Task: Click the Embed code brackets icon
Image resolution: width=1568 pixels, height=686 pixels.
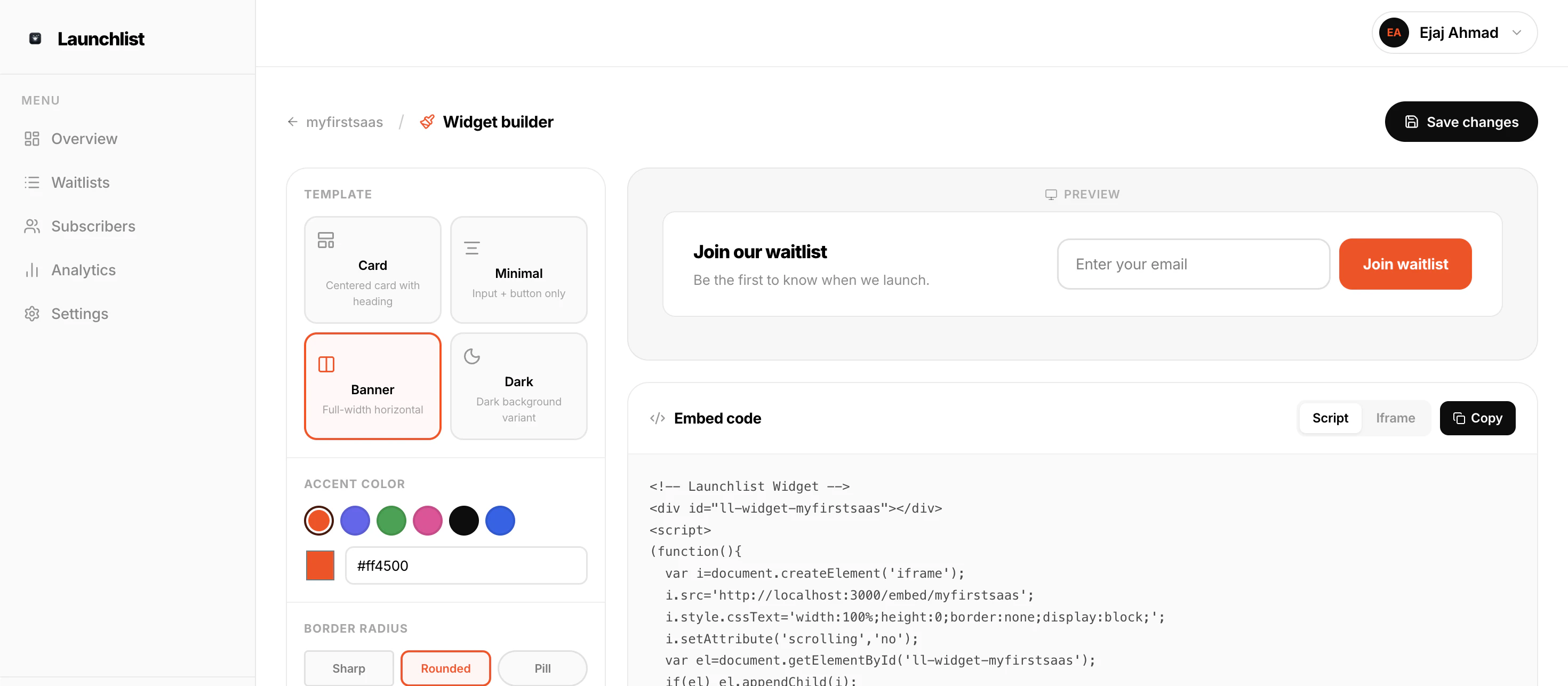Action: point(658,418)
